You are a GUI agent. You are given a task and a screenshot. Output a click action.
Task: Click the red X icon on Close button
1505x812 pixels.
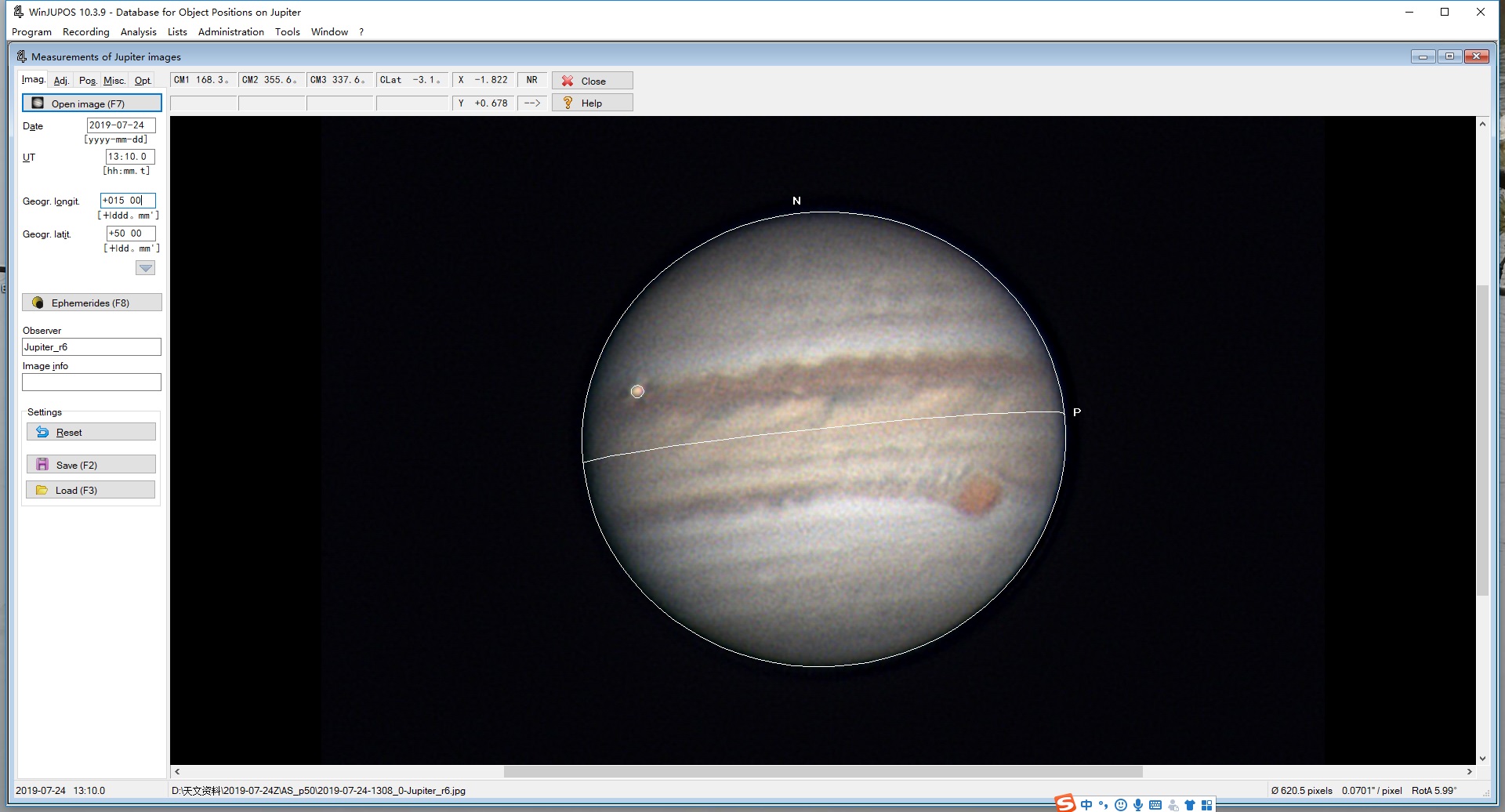568,81
